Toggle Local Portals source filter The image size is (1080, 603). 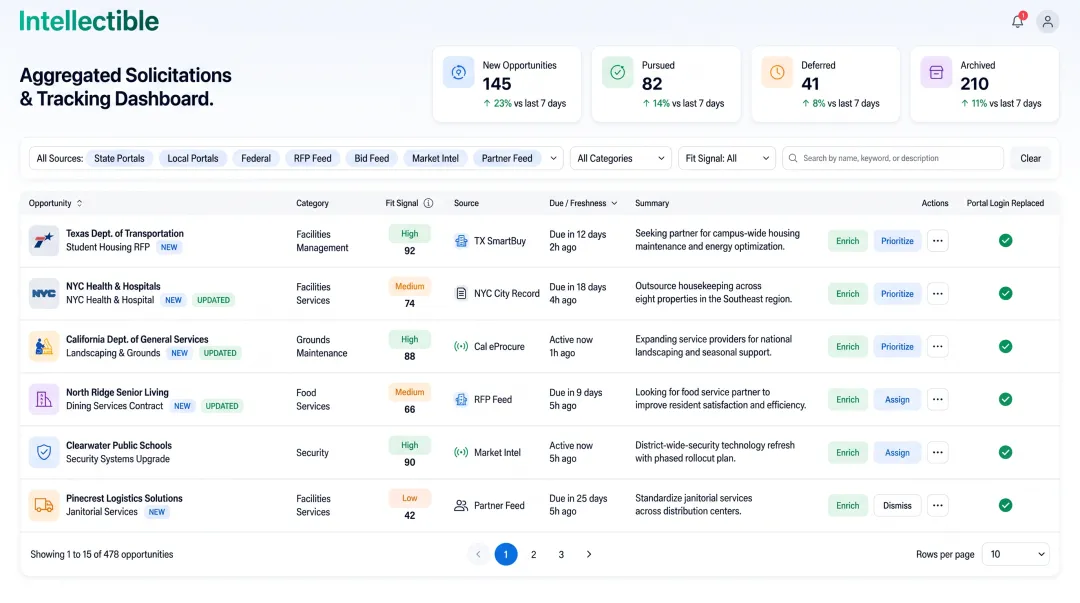tap(193, 159)
